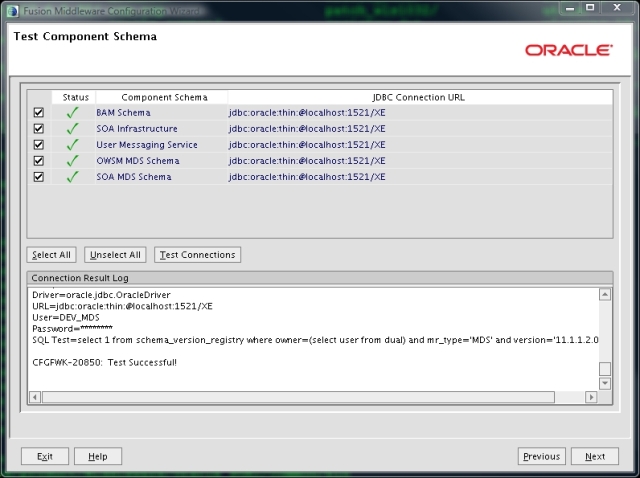Click the CFGFWK-20850 Test Successful message
This screenshot has width=640, height=478.
click(x=104, y=362)
